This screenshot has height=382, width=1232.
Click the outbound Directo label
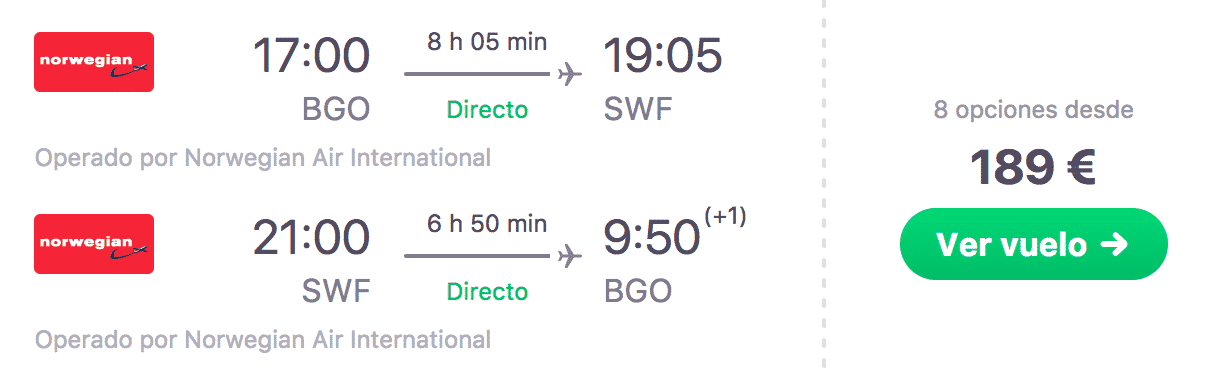coord(487,109)
